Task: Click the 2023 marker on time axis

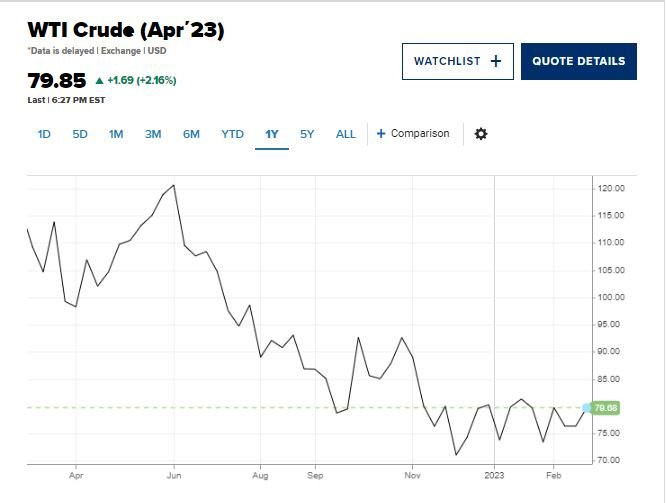Action: tap(494, 475)
